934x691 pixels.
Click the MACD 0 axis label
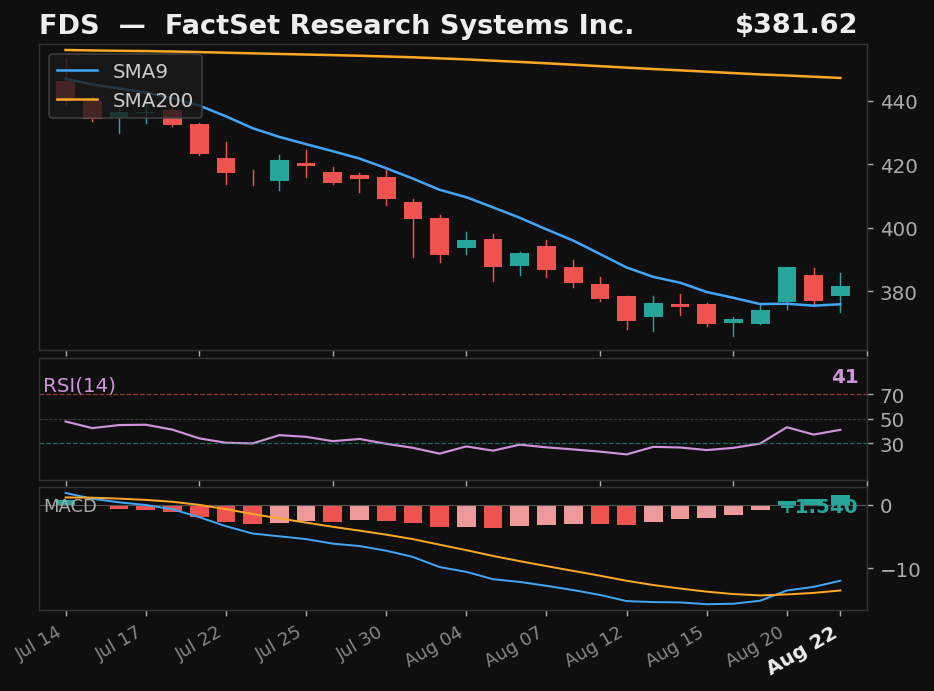[x=886, y=506]
